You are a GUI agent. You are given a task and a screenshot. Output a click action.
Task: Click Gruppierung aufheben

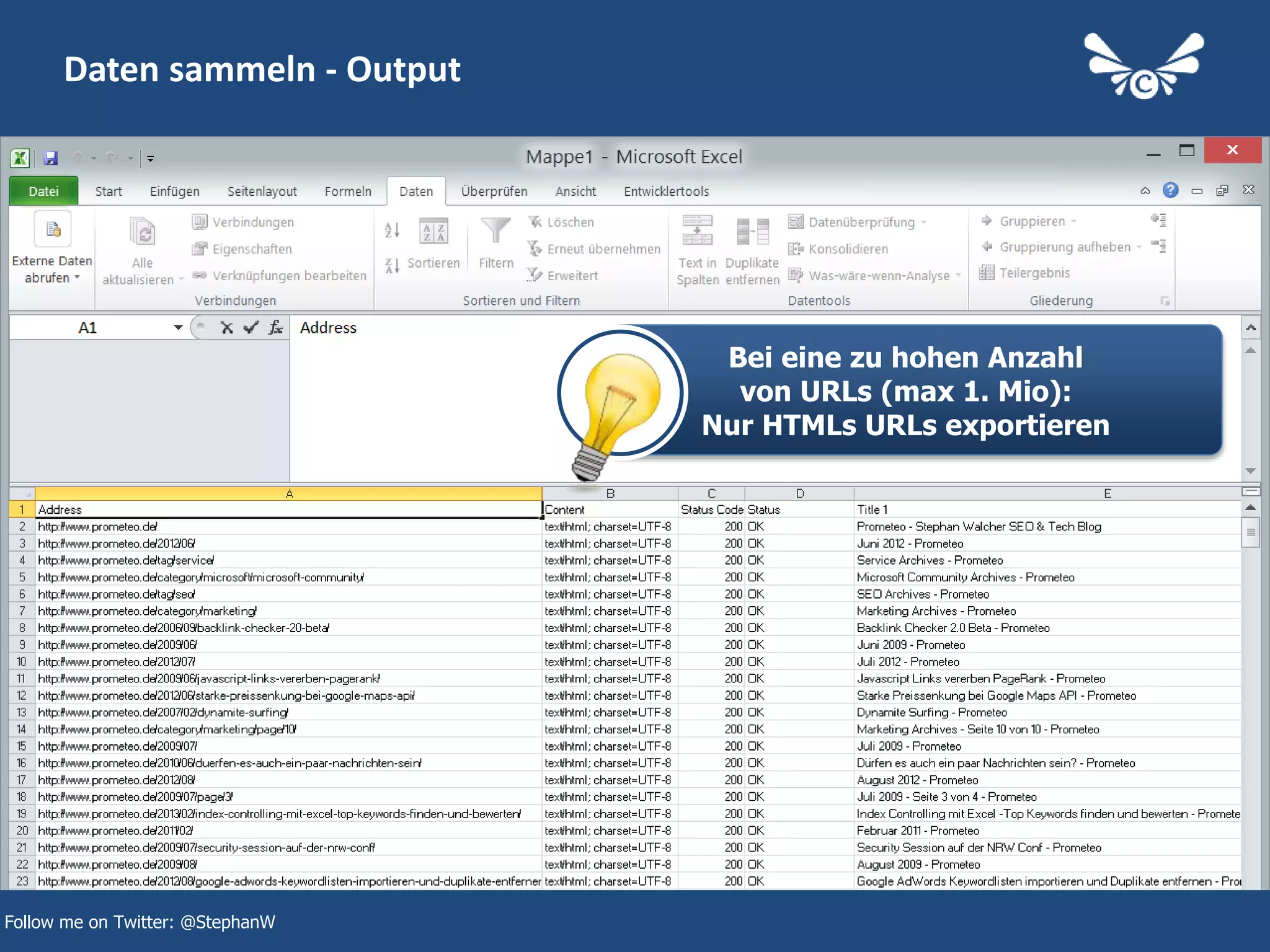pos(1057,247)
